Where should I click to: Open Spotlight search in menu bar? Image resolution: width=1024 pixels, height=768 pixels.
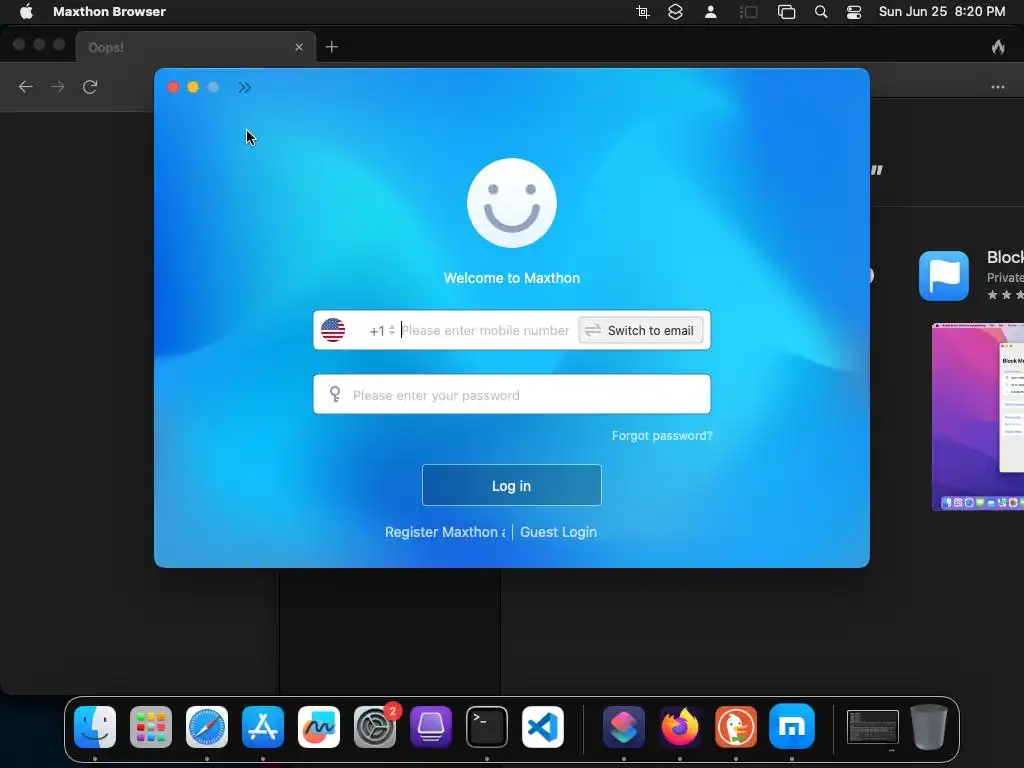(821, 12)
